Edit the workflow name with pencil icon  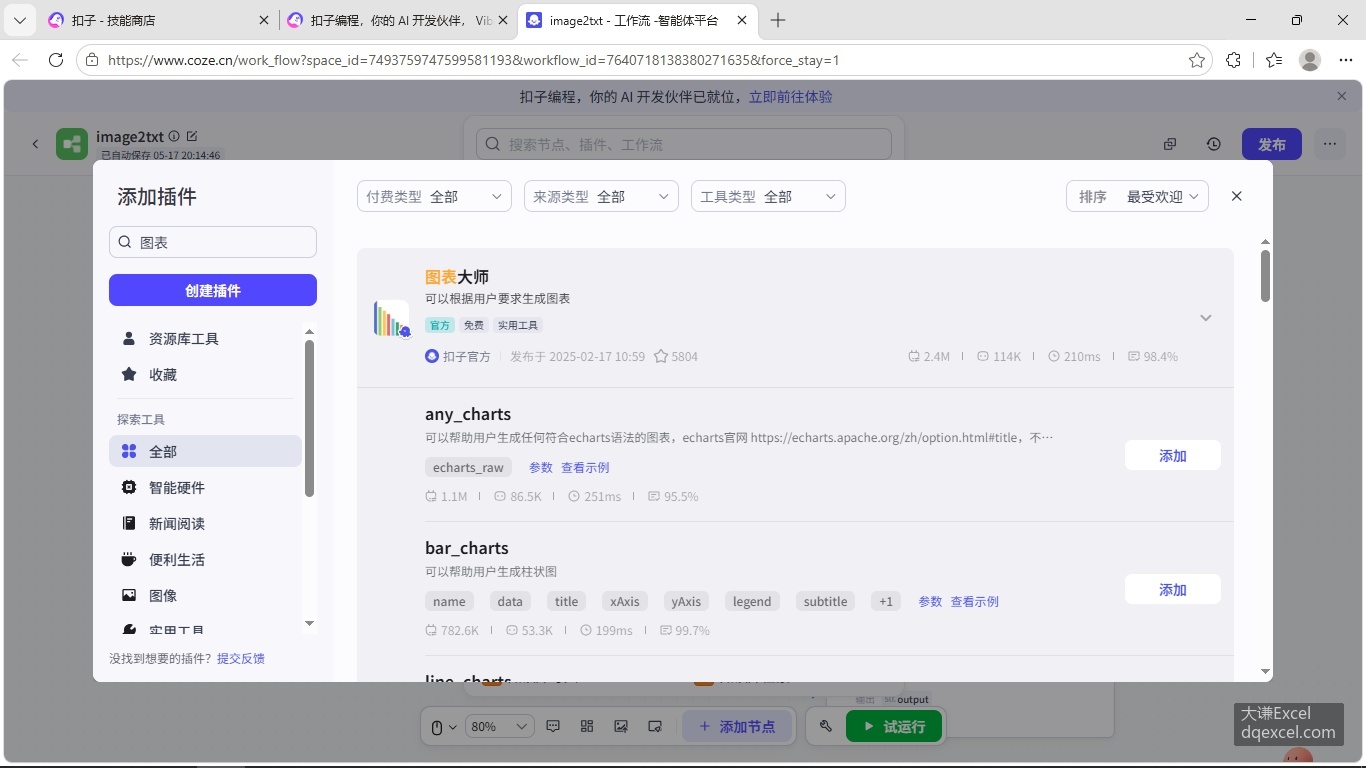coord(192,136)
